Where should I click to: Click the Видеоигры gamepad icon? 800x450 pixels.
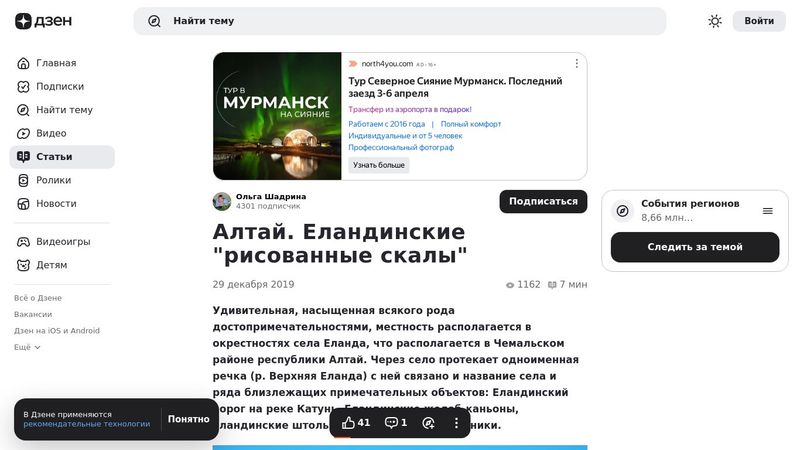coord(24,242)
